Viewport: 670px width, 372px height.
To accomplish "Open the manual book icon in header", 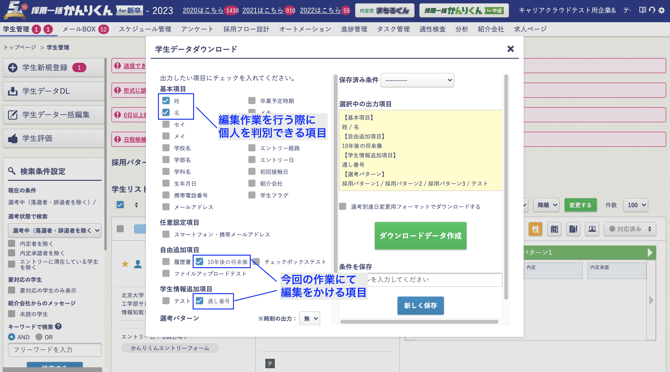I will (642, 10).
